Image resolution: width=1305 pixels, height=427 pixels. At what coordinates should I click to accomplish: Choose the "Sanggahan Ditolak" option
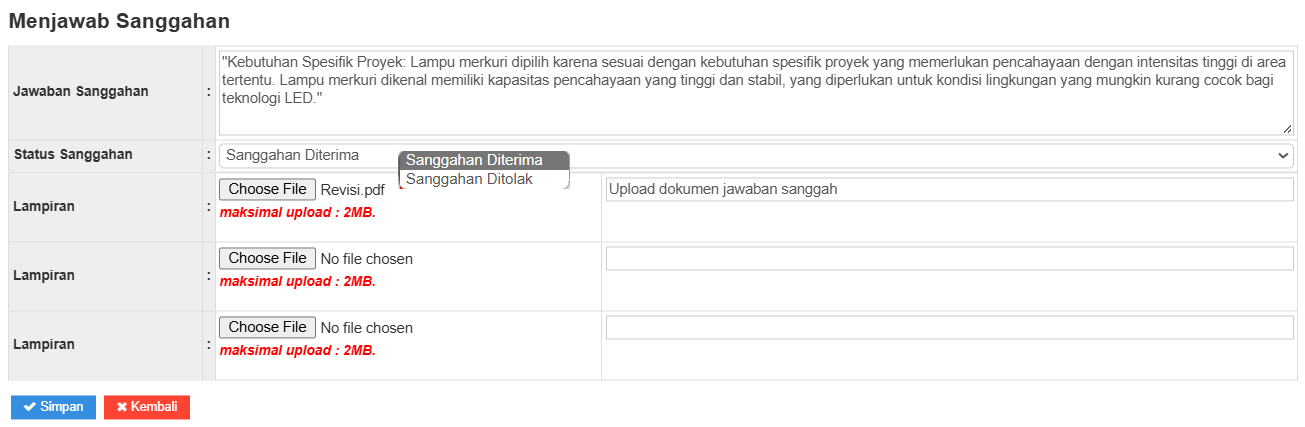[x=469, y=180]
